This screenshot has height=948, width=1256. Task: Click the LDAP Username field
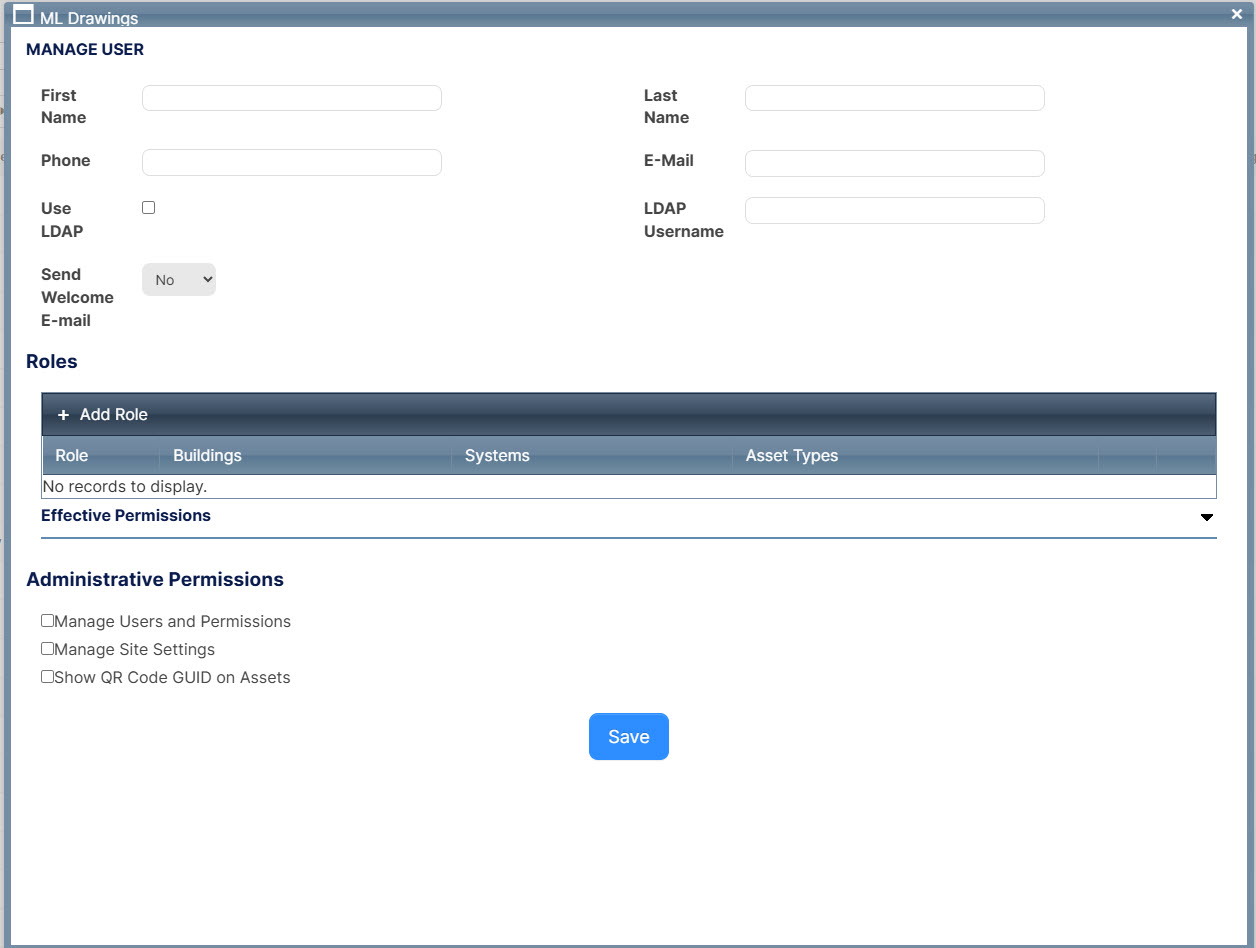(895, 210)
